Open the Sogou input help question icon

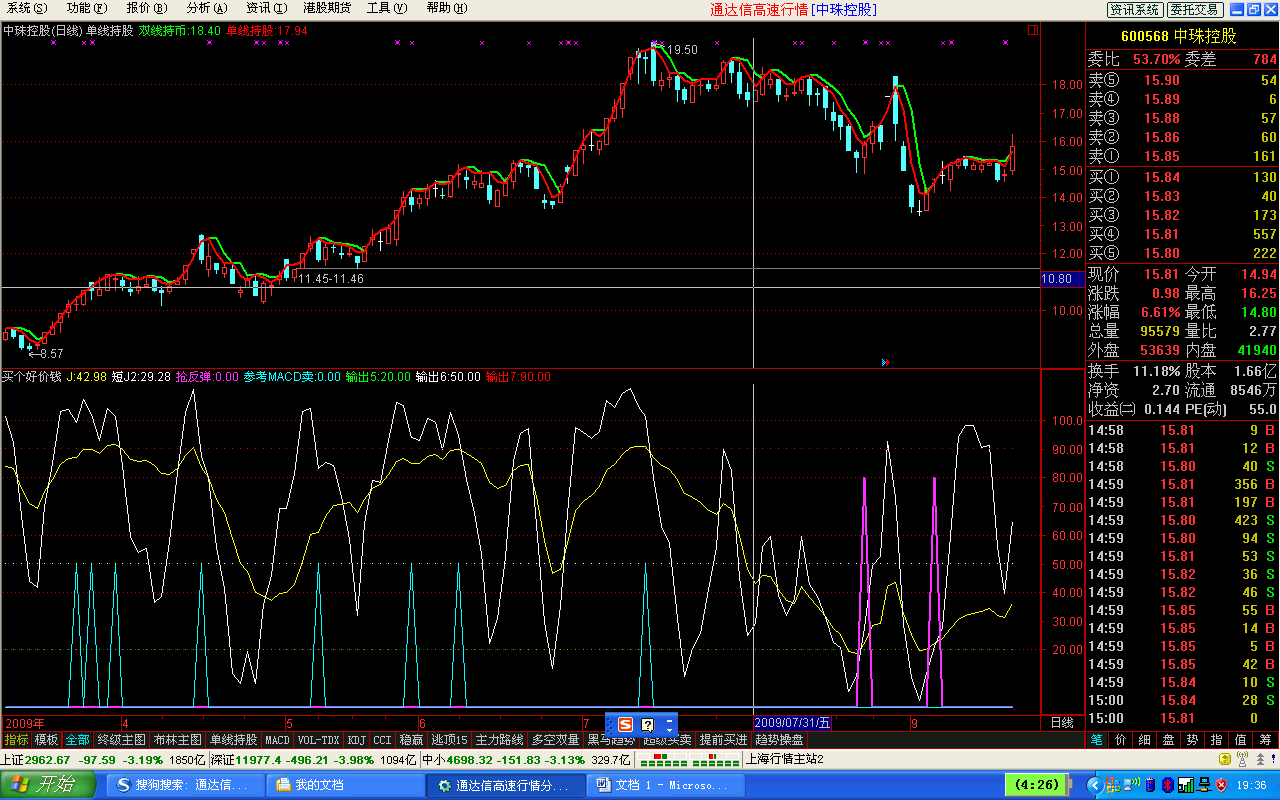[648, 724]
